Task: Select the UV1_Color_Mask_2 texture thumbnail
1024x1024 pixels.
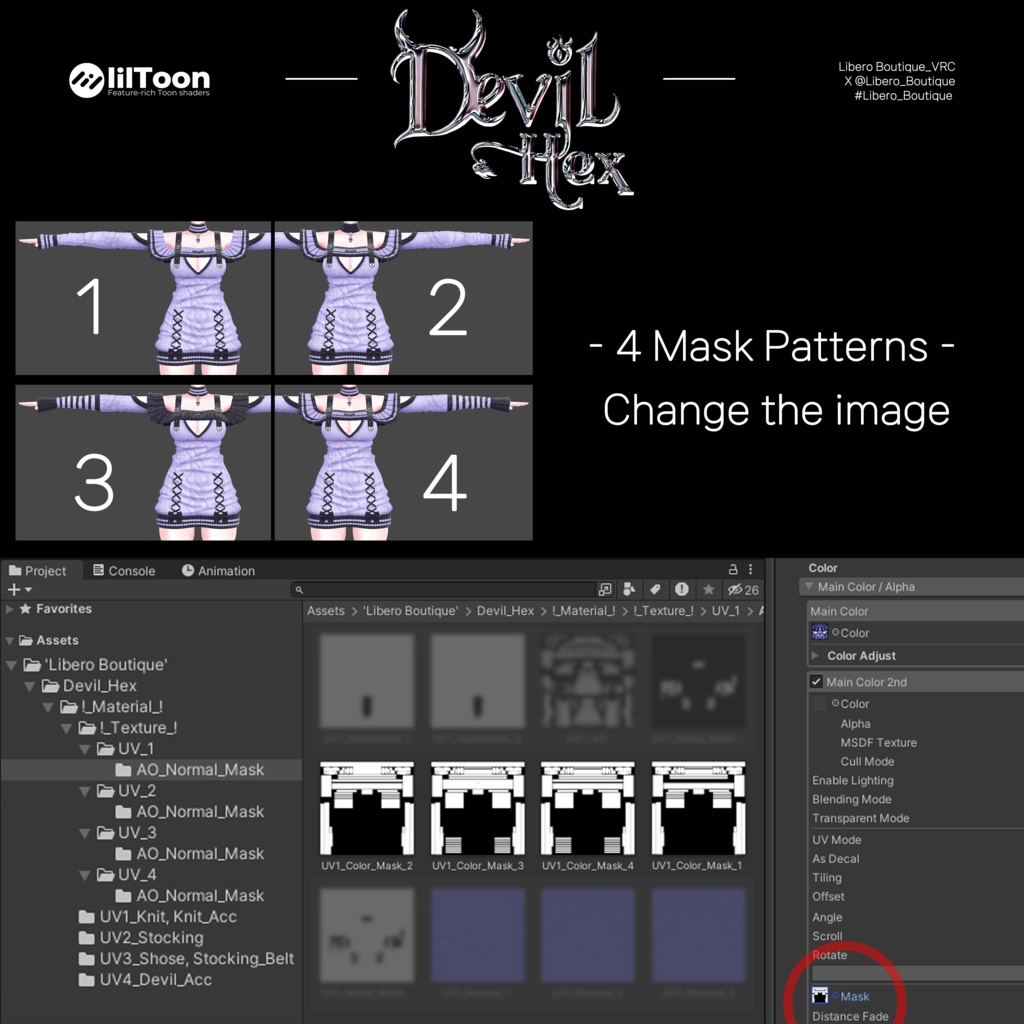Action: pyautogui.click(x=367, y=808)
